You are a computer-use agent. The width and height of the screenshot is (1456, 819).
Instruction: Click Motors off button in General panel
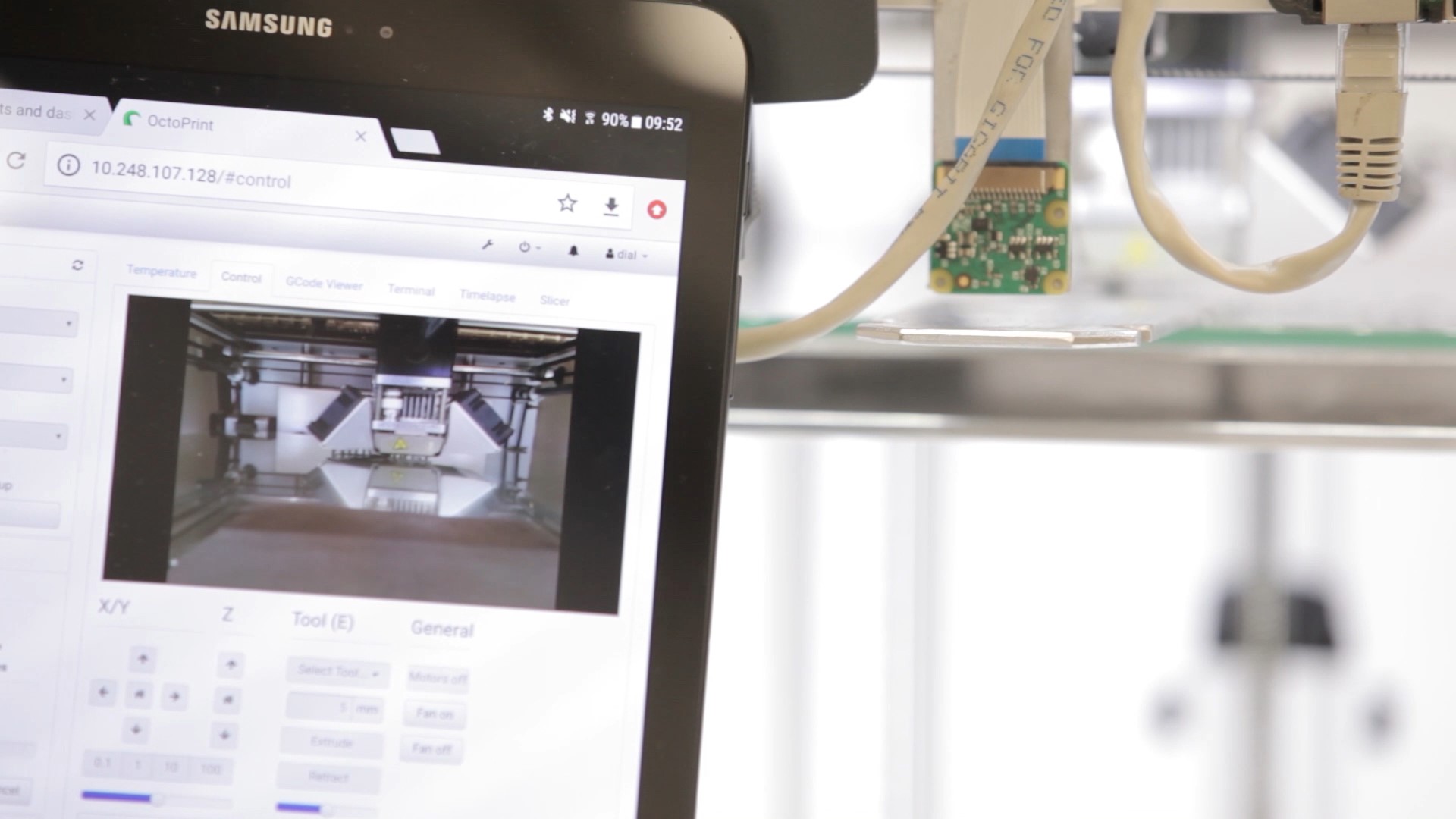point(436,678)
